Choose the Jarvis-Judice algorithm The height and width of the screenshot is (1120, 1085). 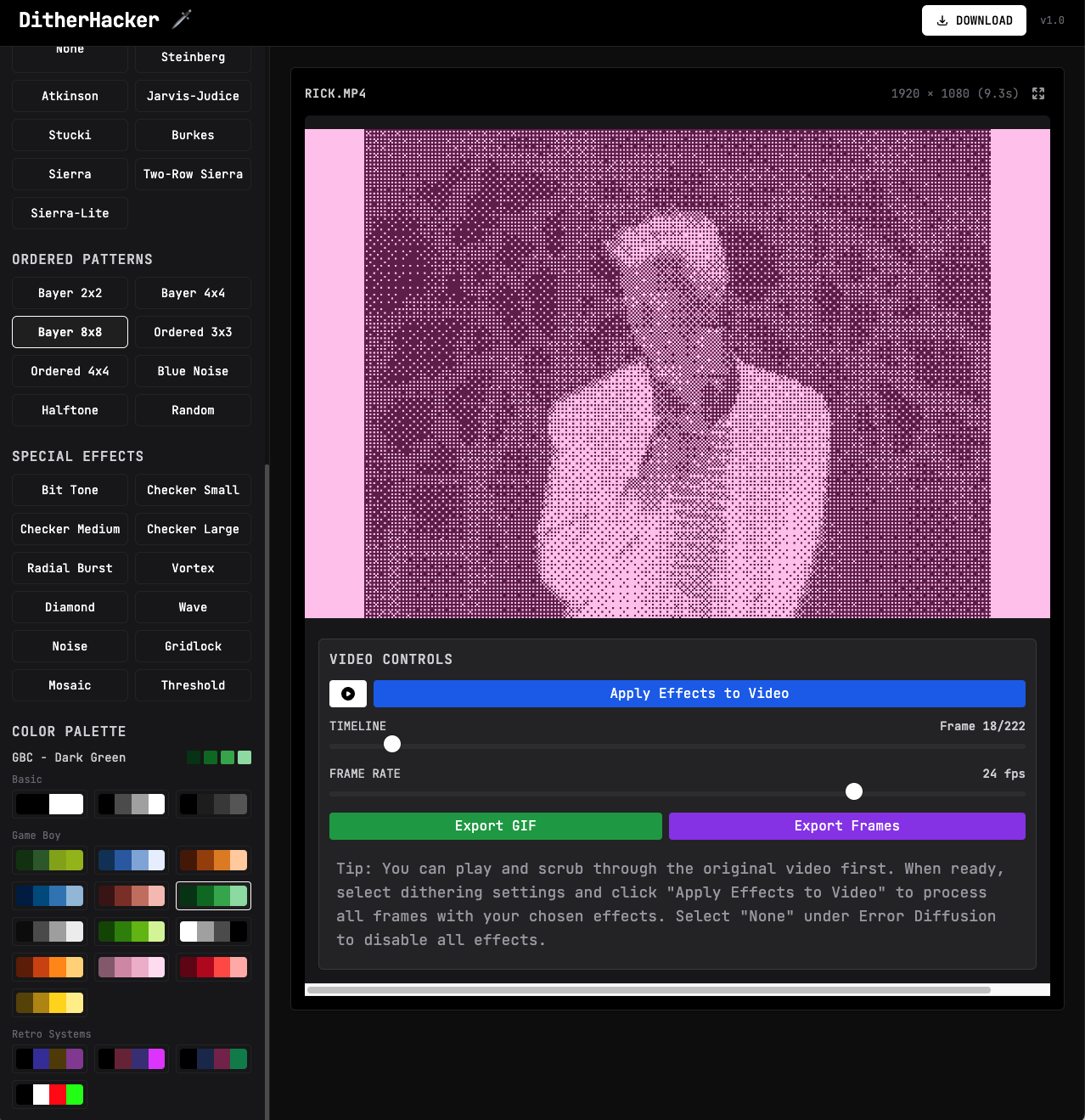tap(193, 96)
